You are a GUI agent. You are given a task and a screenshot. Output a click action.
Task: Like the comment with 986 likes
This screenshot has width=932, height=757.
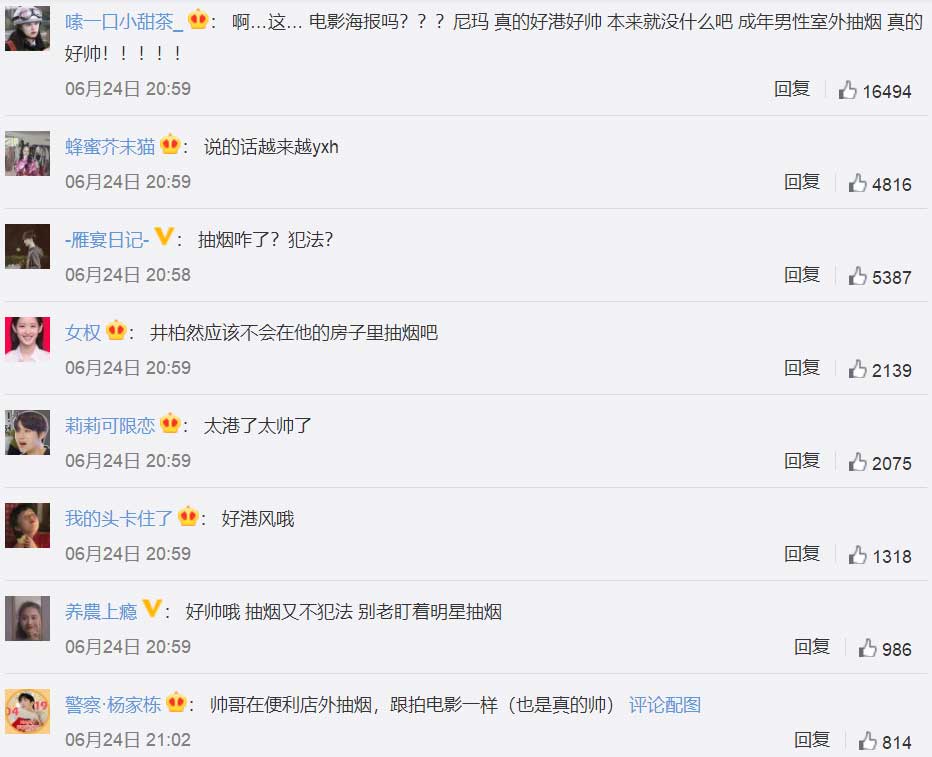(867, 648)
